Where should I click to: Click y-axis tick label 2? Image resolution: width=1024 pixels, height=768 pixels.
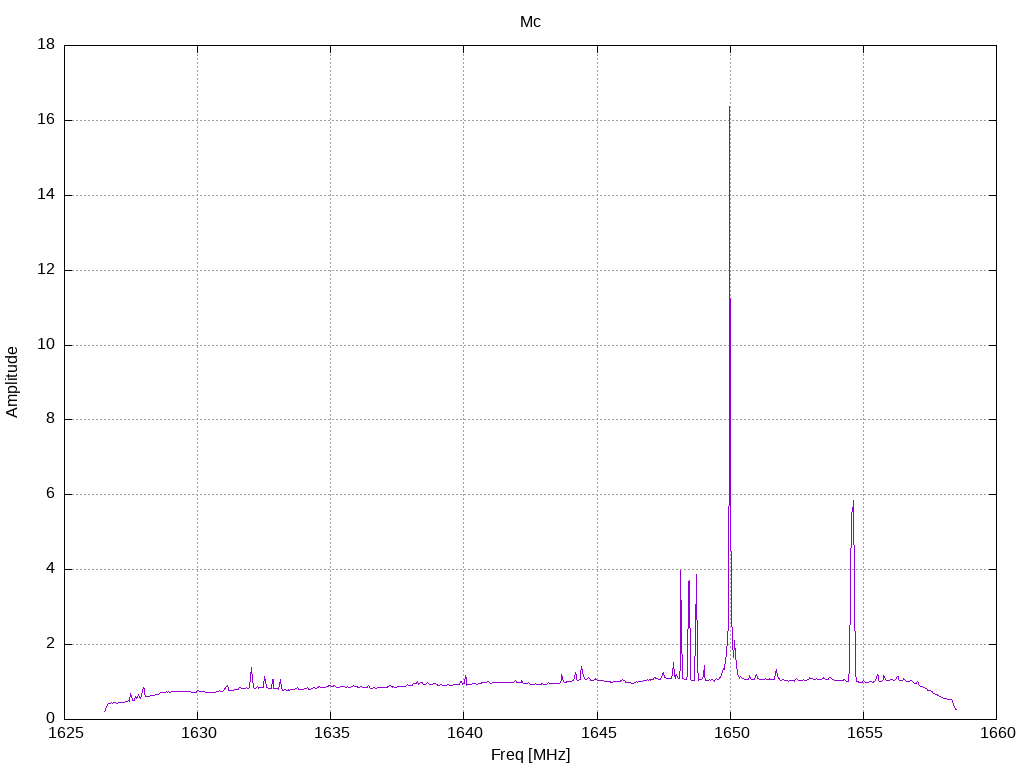pyautogui.click(x=50, y=644)
